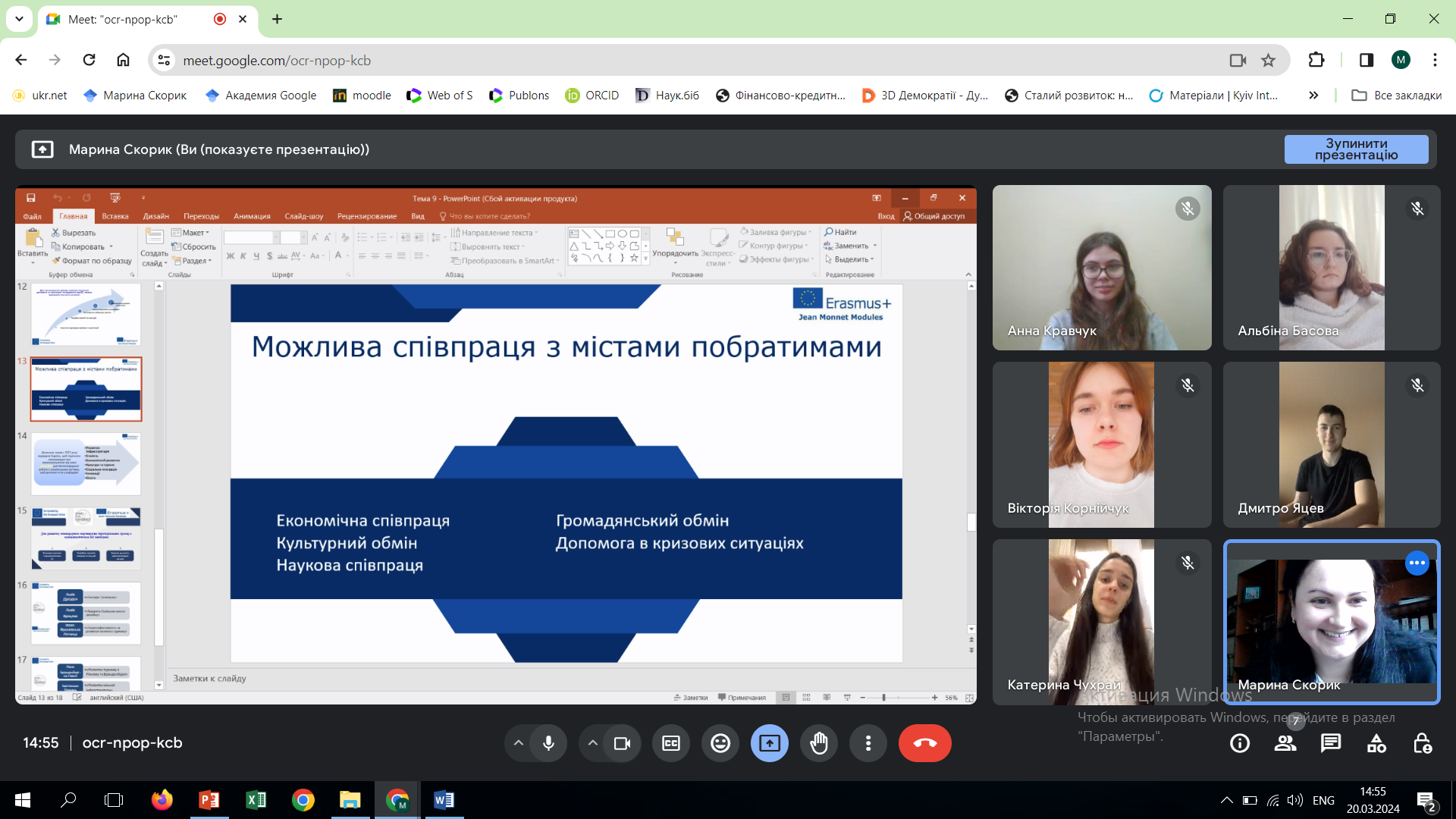Open Windows taskbar search
Image resolution: width=1456 pixels, height=819 pixels.
click(x=68, y=800)
